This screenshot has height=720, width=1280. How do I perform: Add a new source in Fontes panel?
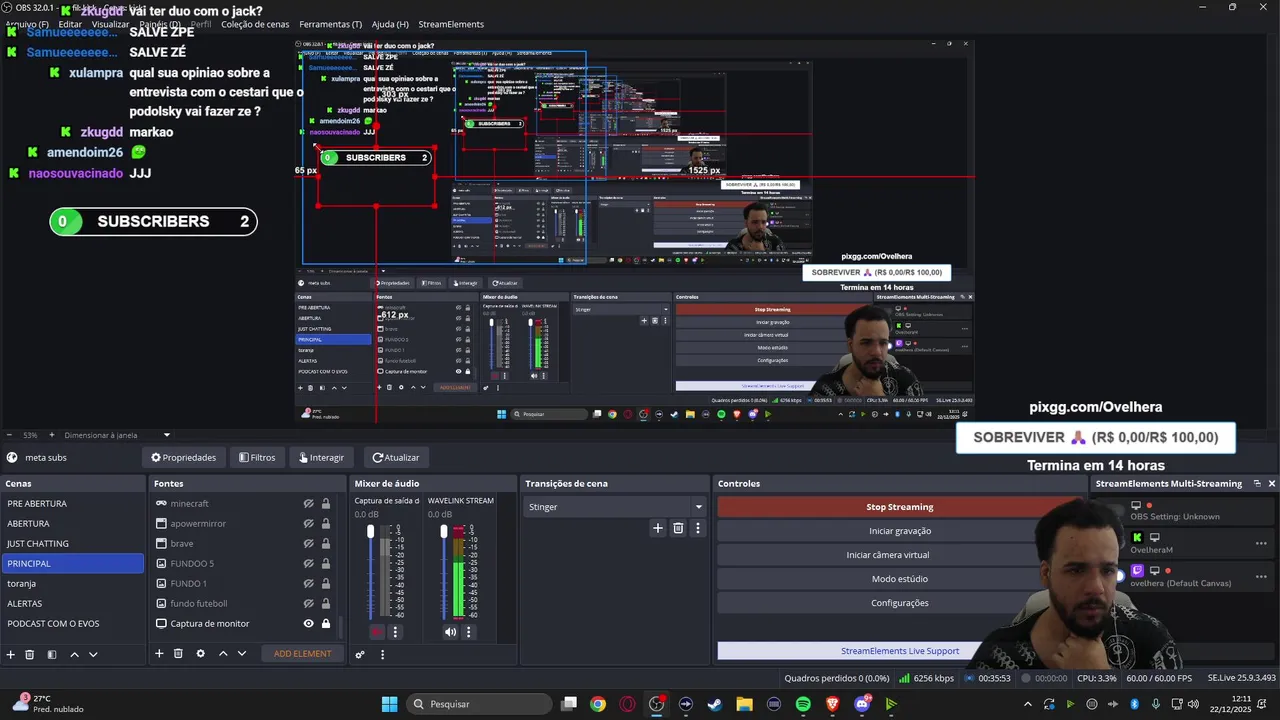pos(159,654)
